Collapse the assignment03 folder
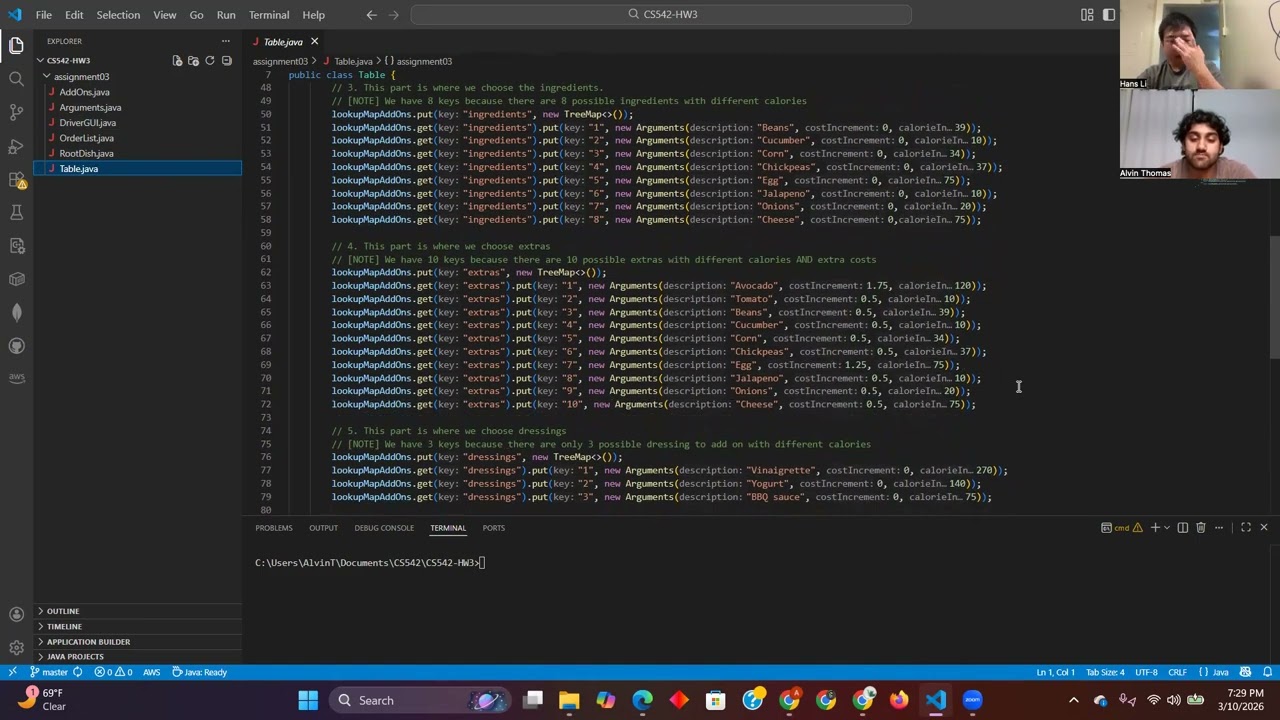This screenshot has height=720, width=1280. [x=81, y=77]
